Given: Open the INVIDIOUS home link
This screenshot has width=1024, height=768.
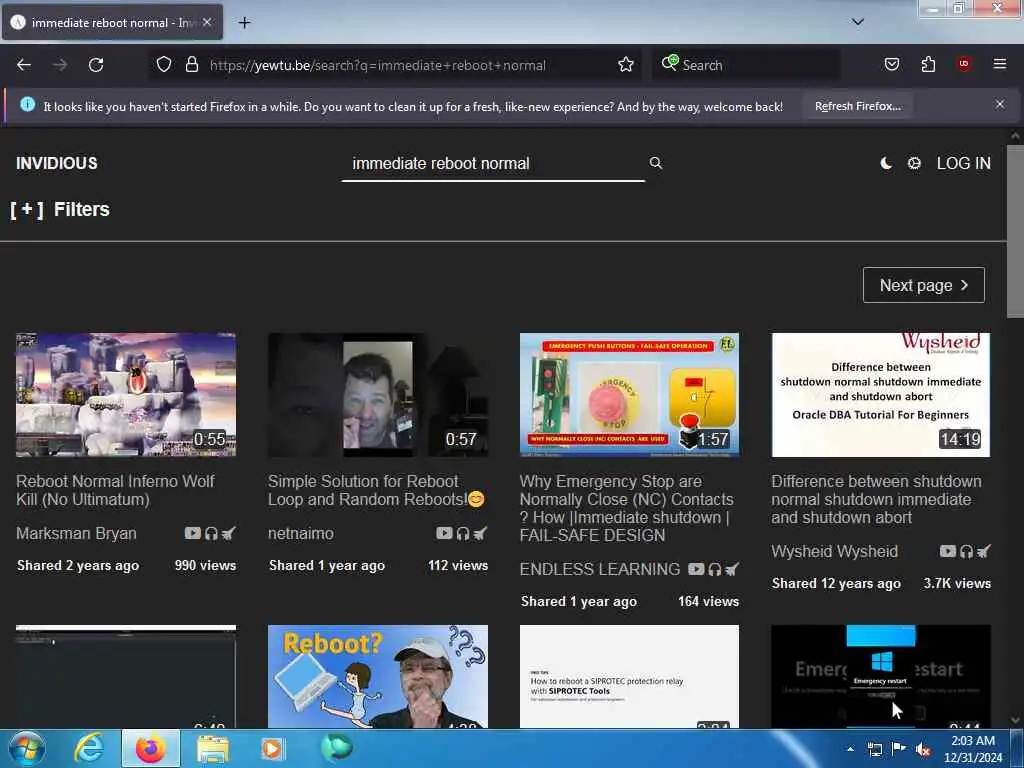Looking at the screenshot, I should [57, 163].
